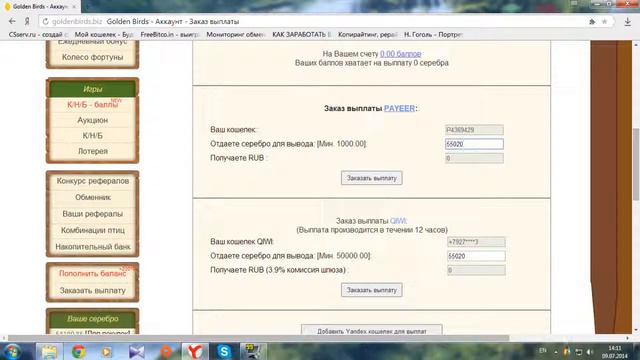The height and width of the screenshot is (360, 640).
Task: Click the browser back arrow
Action: (x=12, y=21)
